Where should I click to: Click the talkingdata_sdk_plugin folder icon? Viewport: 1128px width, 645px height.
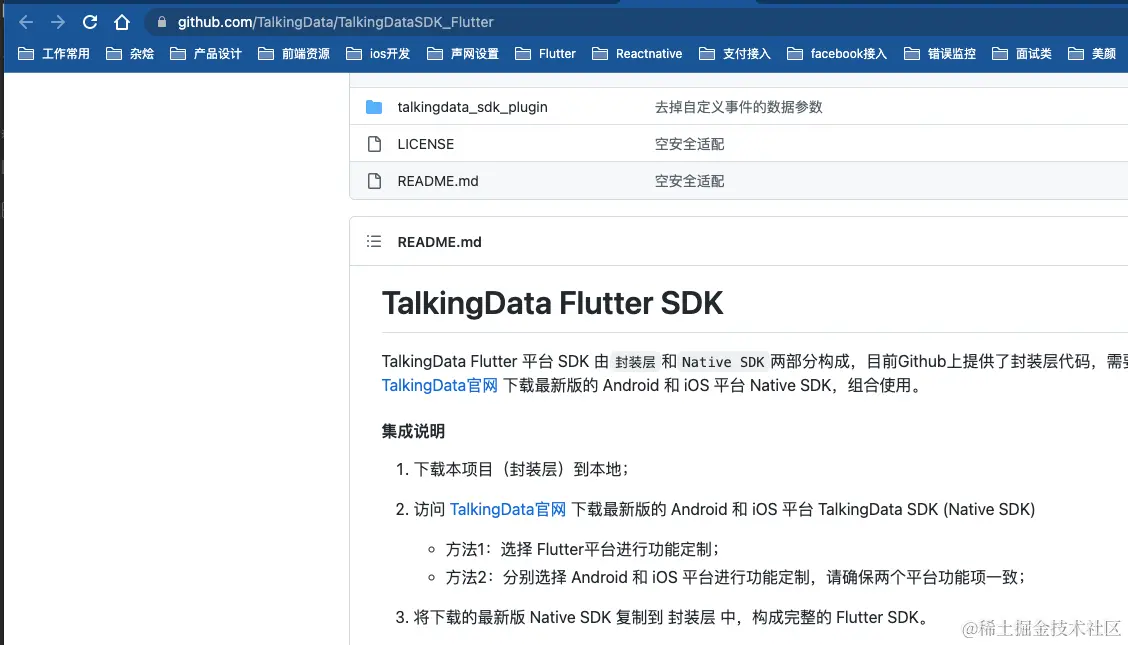point(374,107)
